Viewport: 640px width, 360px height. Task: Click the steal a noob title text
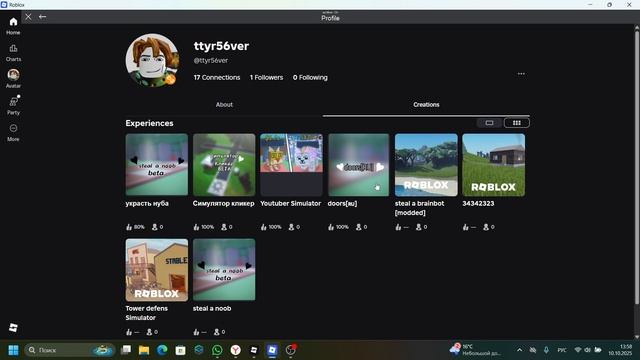coord(212,309)
